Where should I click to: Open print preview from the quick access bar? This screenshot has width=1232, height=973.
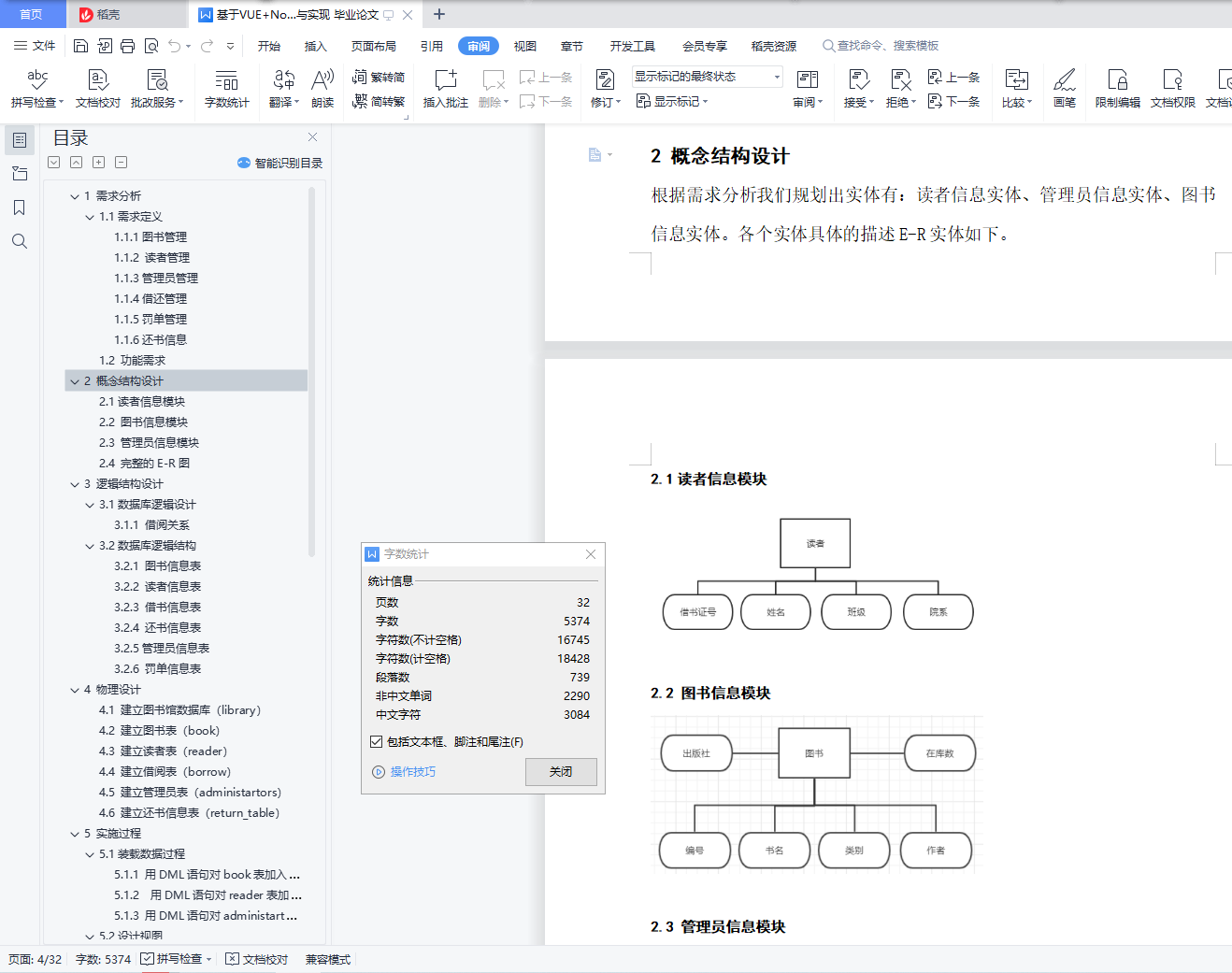click(x=150, y=46)
